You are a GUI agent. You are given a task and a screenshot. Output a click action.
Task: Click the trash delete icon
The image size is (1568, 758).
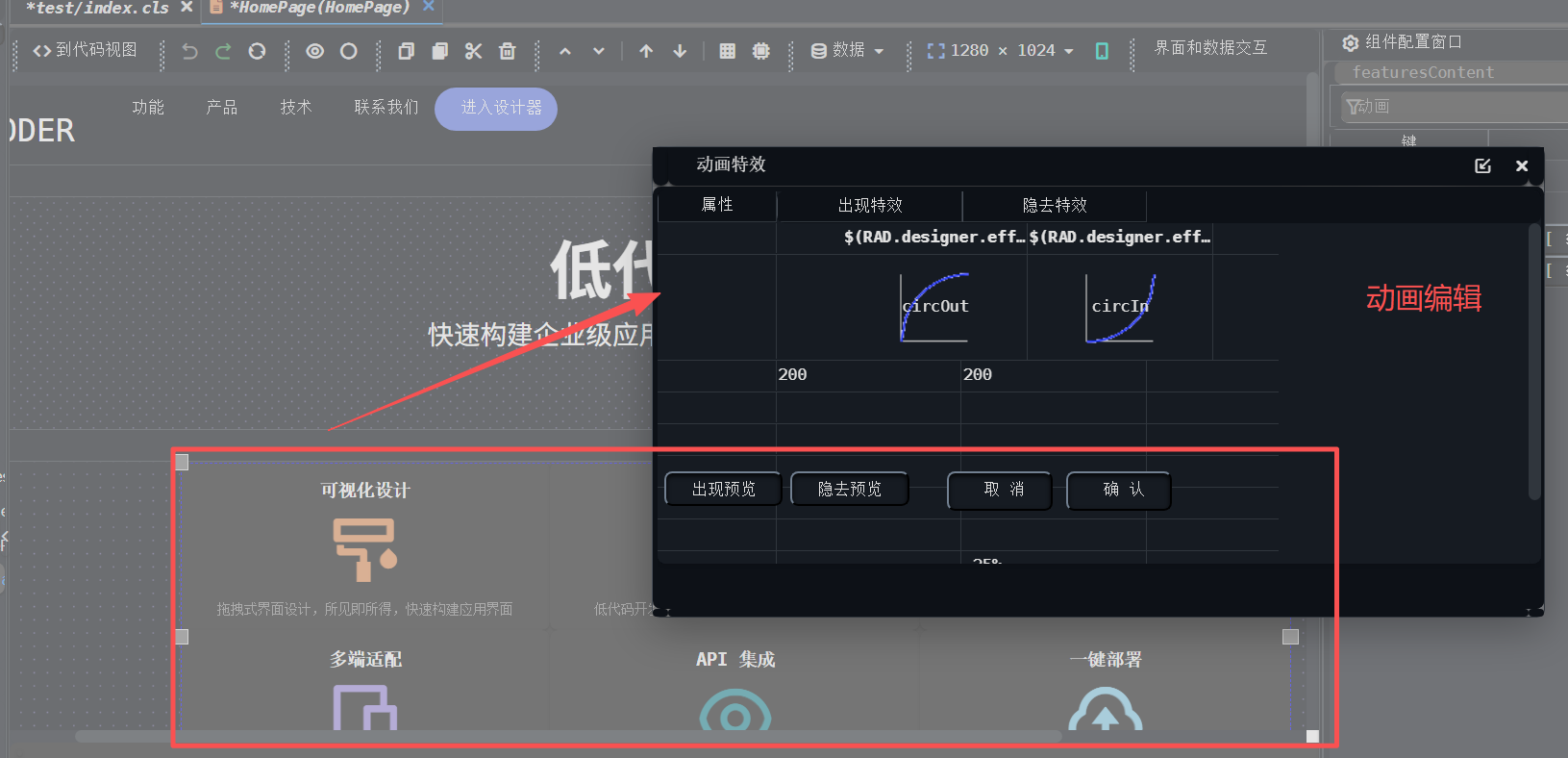coord(508,51)
